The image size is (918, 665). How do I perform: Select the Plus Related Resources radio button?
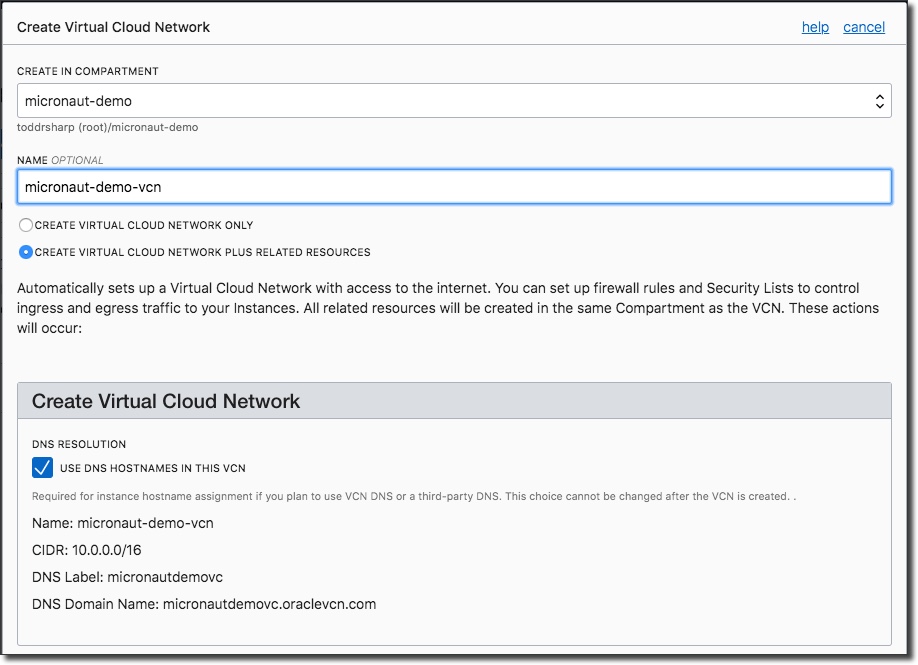pyautogui.click(x=26, y=252)
